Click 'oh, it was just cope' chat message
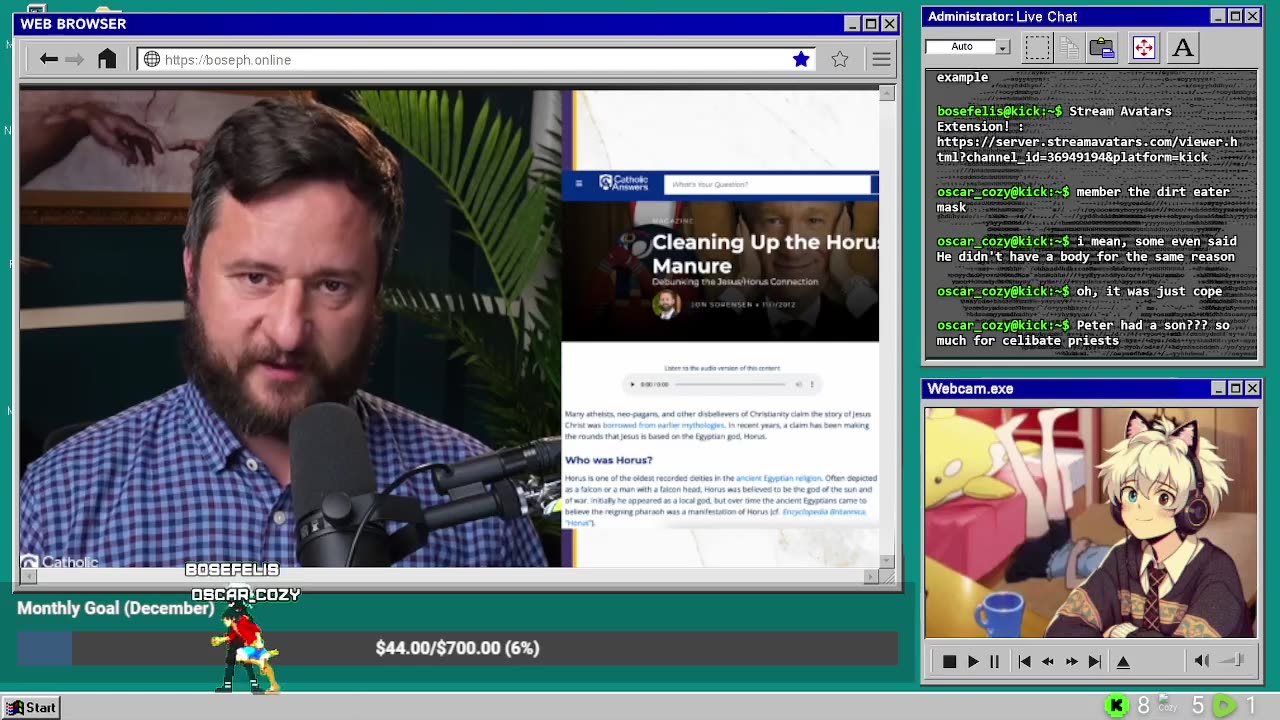The image size is (1280, 720). pos(1079,291)
